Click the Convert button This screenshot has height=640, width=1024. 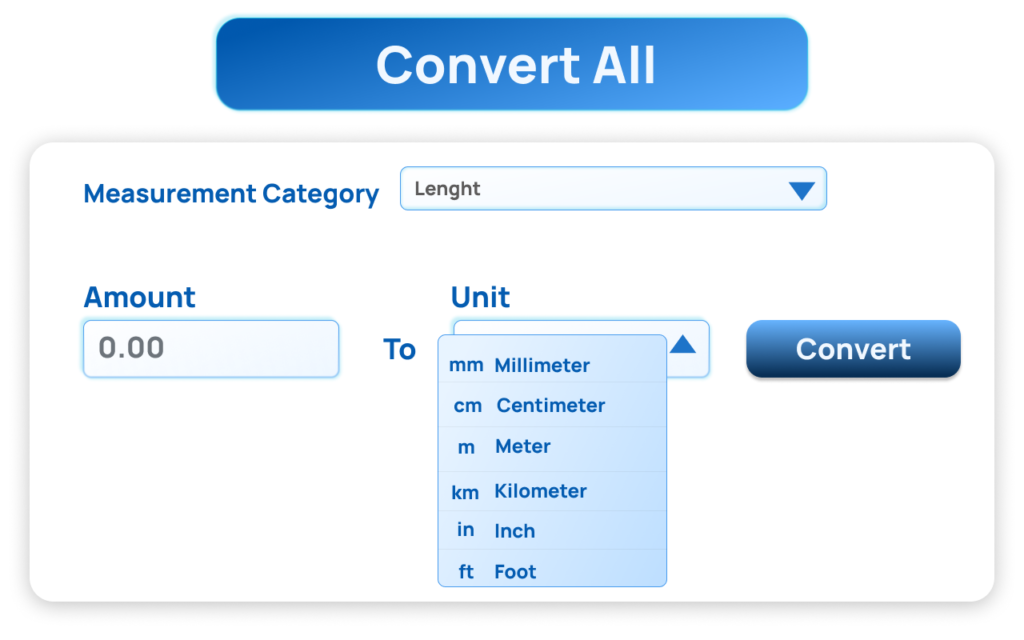[x=853, y=349]
